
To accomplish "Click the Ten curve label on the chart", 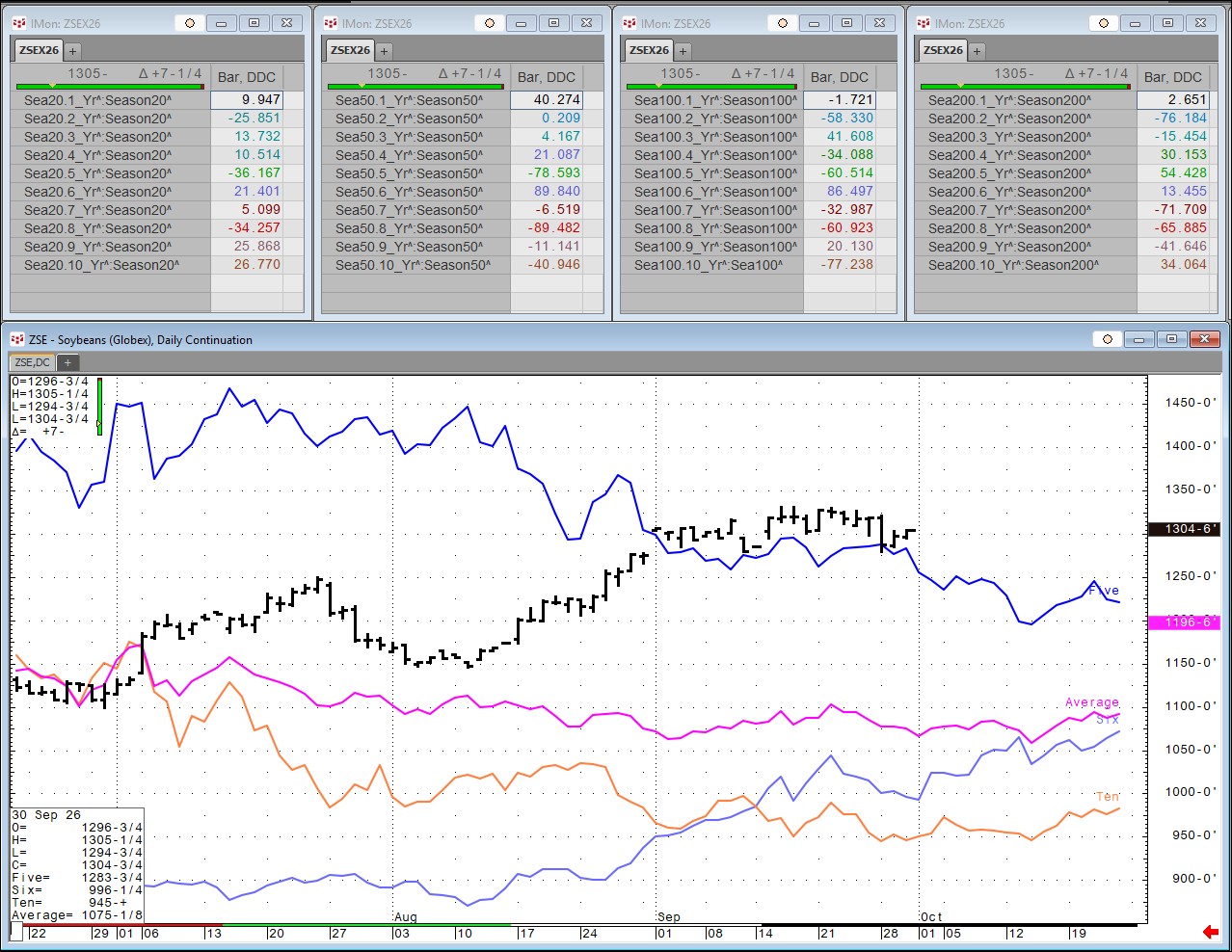I will [x=1108, y=797].
